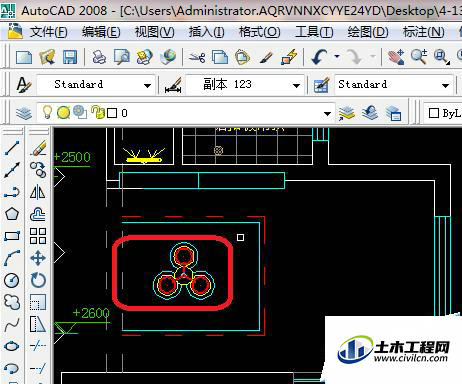
Task: Expand the dimension style 副本 123 dropdown
Action: [x=296, y=86]
